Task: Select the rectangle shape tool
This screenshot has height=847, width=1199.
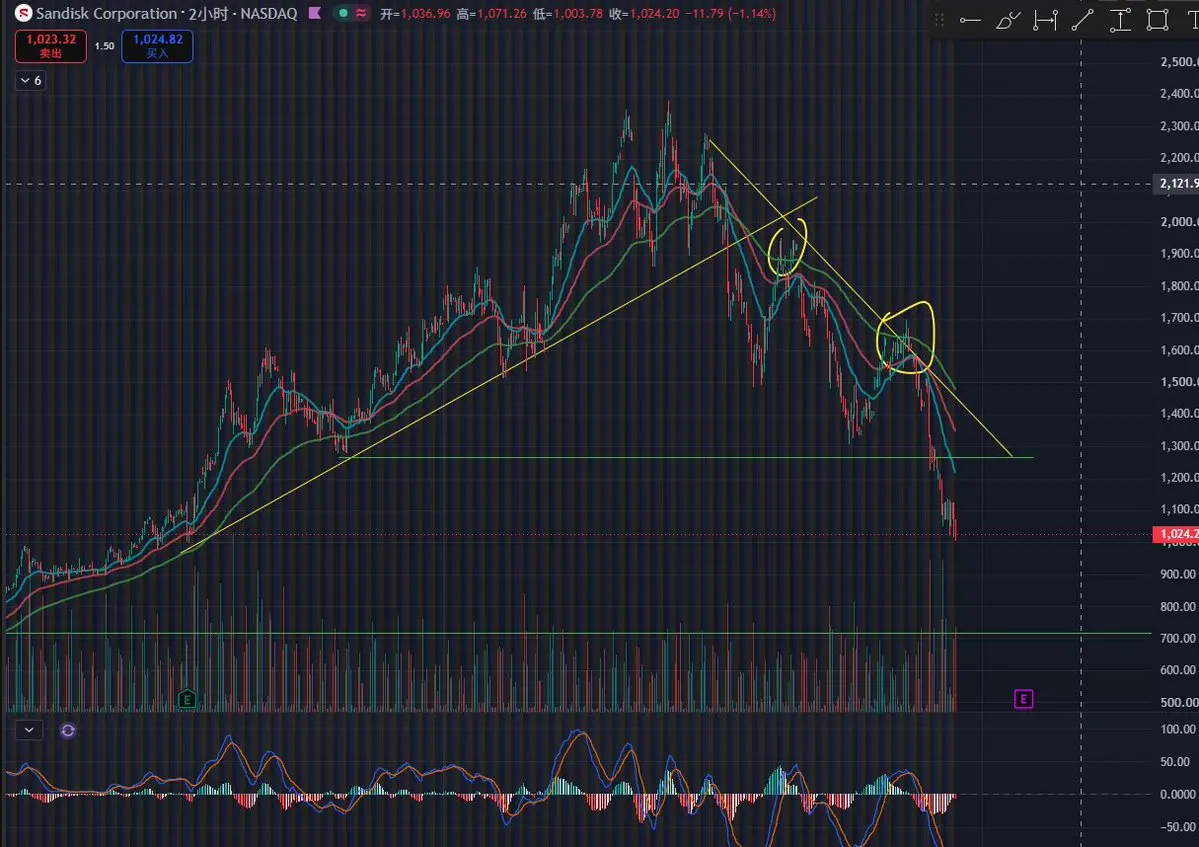Action: tap(1158, 21)
